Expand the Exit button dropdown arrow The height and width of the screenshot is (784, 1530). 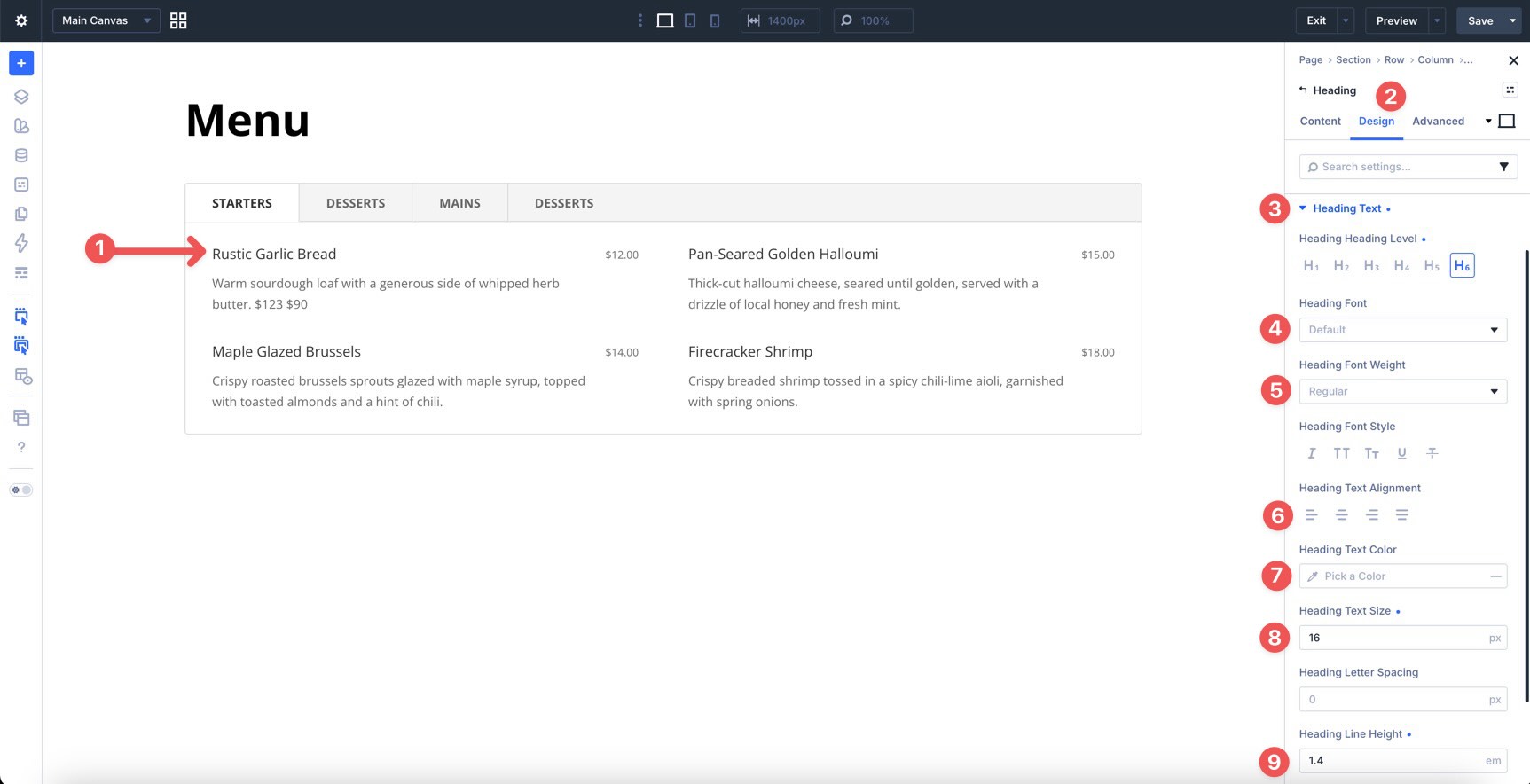1346,20
